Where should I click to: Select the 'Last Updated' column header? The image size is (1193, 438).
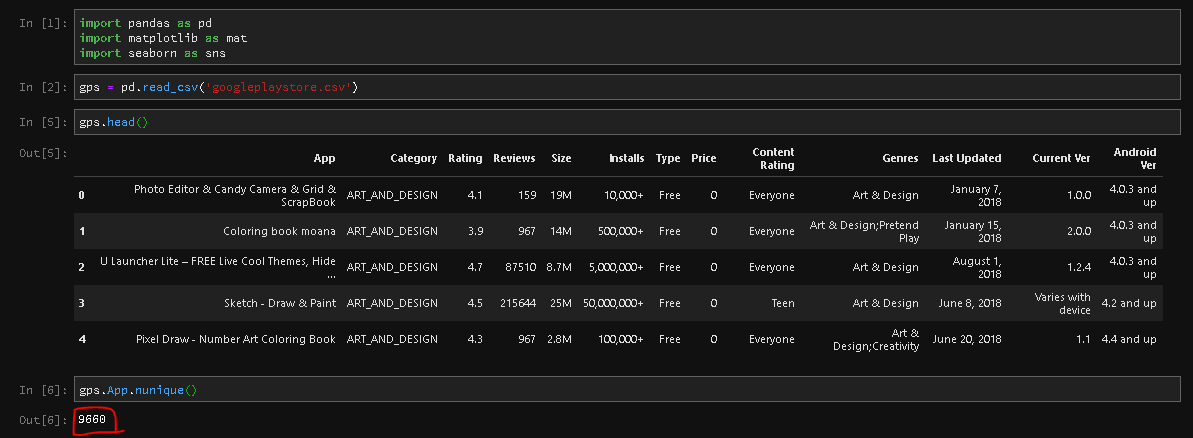[x=966, y=158]
